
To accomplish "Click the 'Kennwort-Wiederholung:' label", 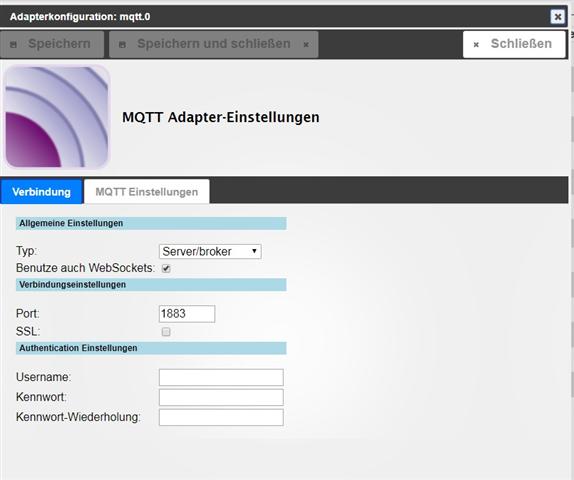I will coord(78,417).
